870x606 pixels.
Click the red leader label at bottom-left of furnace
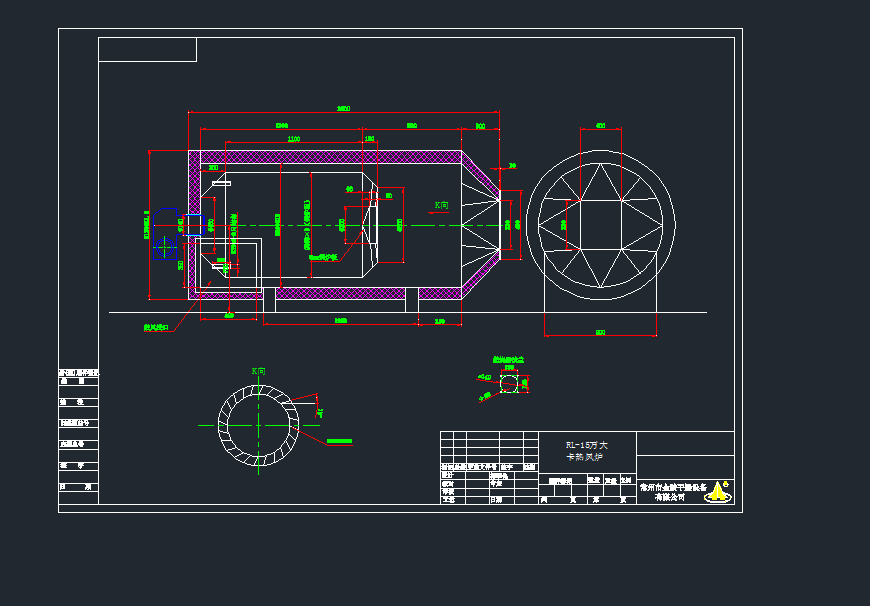tap(157, 327)
